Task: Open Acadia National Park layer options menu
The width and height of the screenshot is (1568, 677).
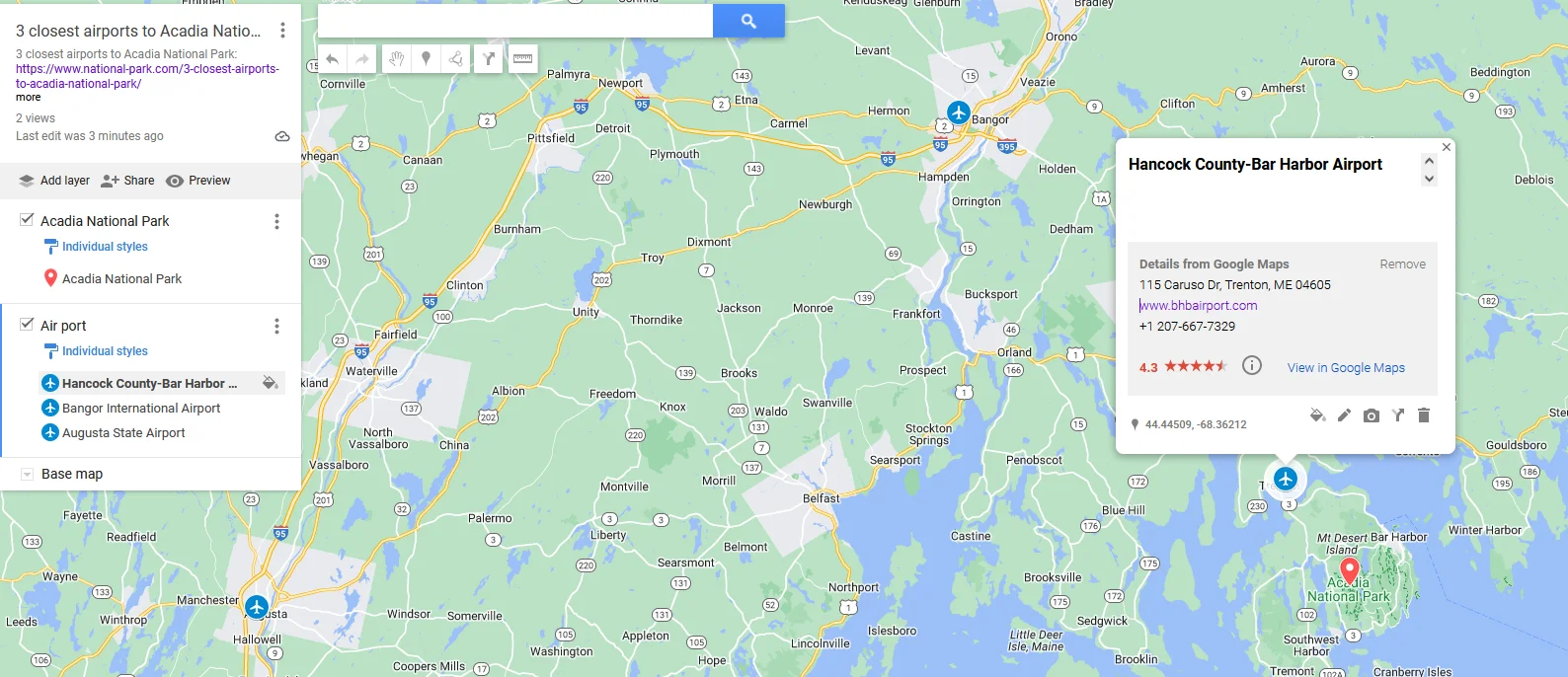Action: (276, 221)
